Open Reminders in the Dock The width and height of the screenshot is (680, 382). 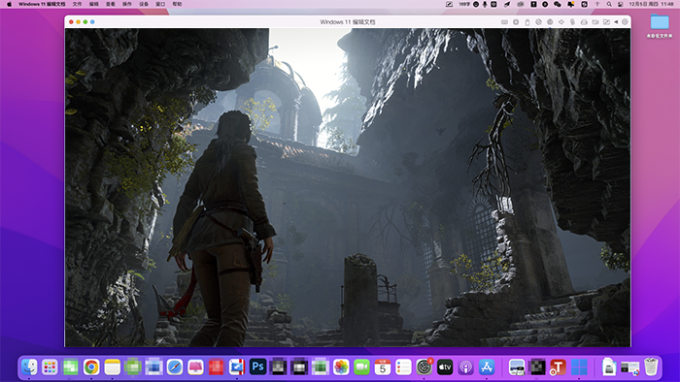point(403,367)
